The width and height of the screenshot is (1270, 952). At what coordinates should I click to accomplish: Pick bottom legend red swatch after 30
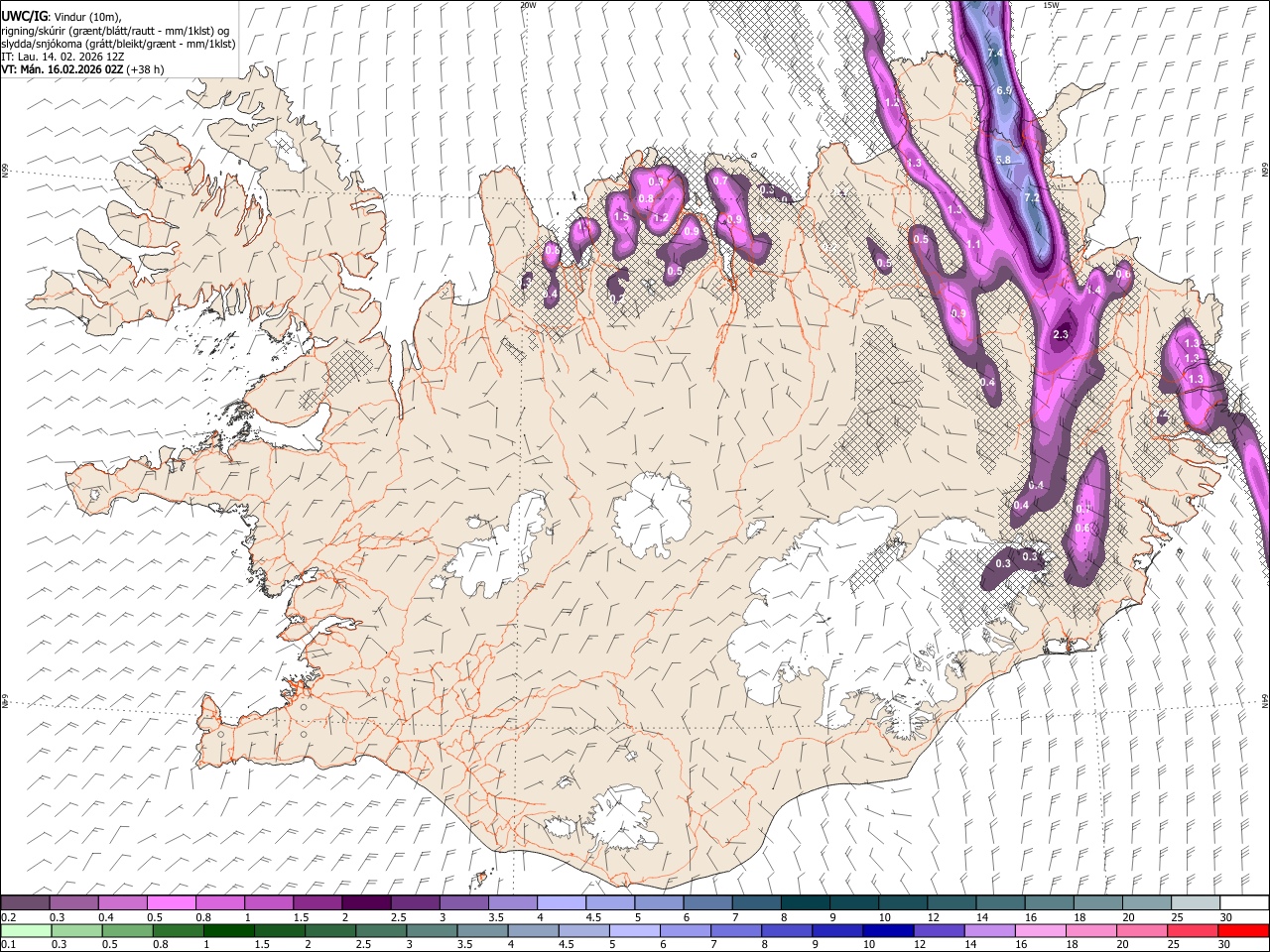(1244, 930)
